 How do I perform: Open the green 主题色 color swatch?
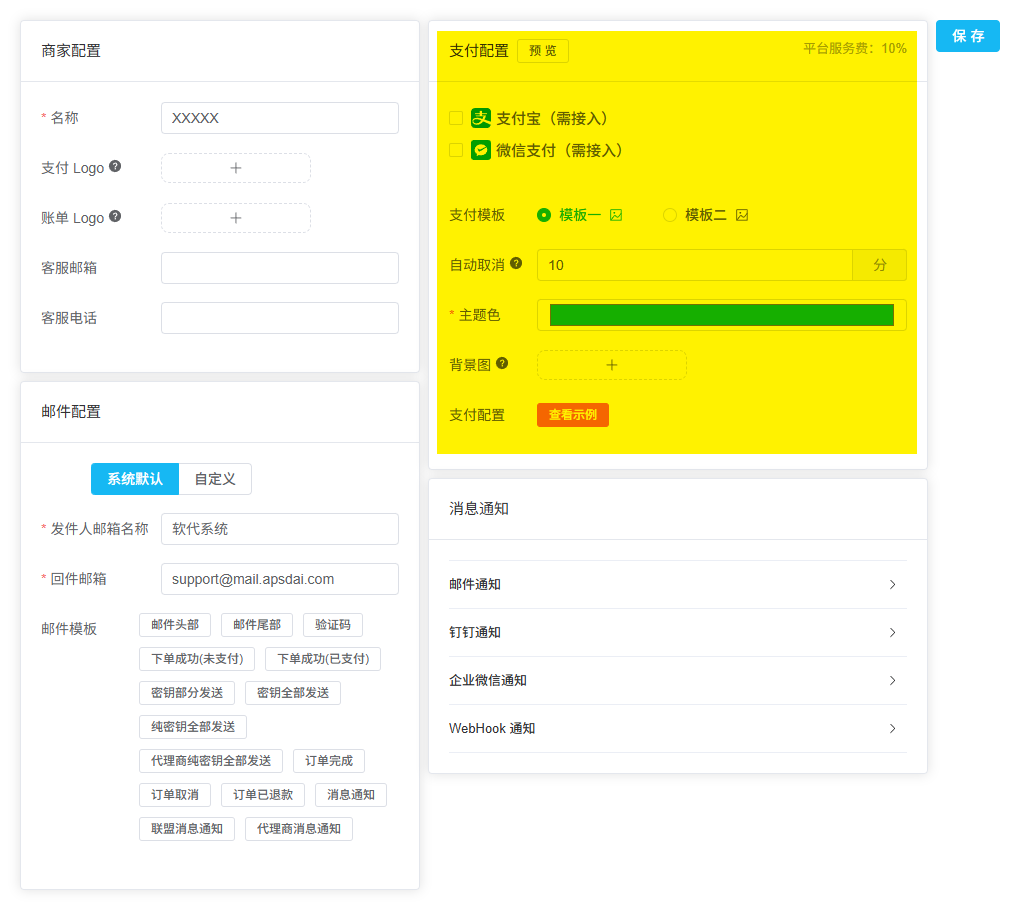click(721, 314)
